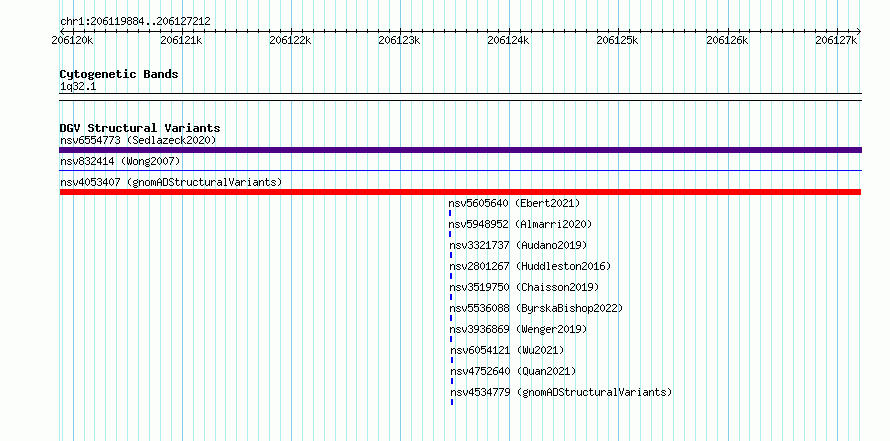The width and height of the screenshot is (890, 441).
Task: Click the purple nsv6554773 variant bar
Action: [460, 150]
